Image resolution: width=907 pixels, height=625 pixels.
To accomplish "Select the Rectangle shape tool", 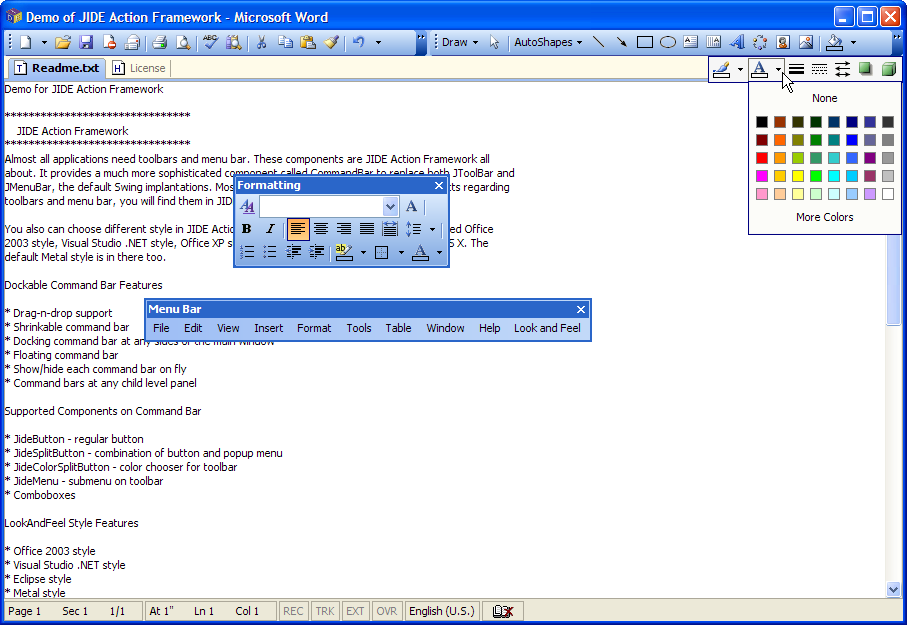I will click(644, 42).
